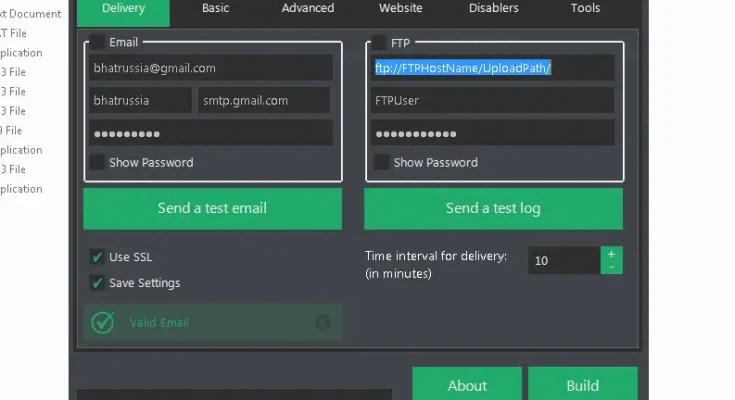735x400 pixels.
Task: Toggle Show Password under Email section
Action: (x=98, y=162)
